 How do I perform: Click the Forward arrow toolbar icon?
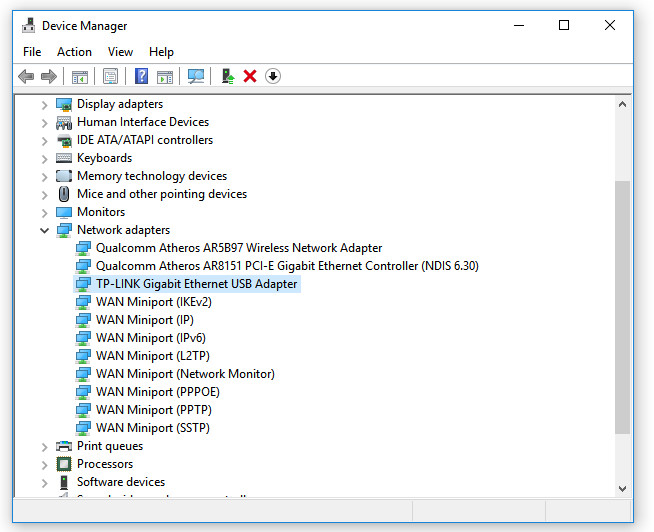49,76
